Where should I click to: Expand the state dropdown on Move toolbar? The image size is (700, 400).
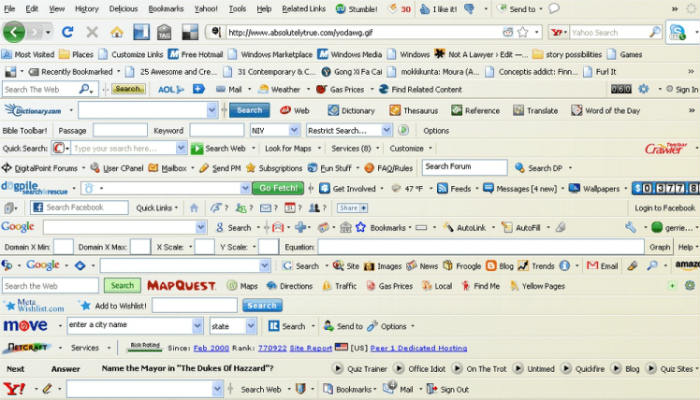[x=251, y=326]
